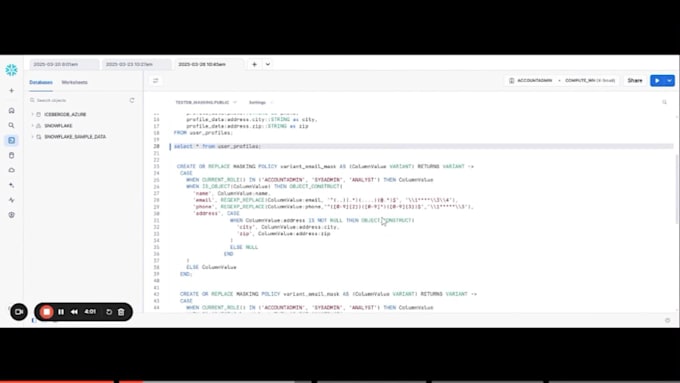
Task: Click 'ELSE NULL' on line 35
Action: click(x=244, y=247)
